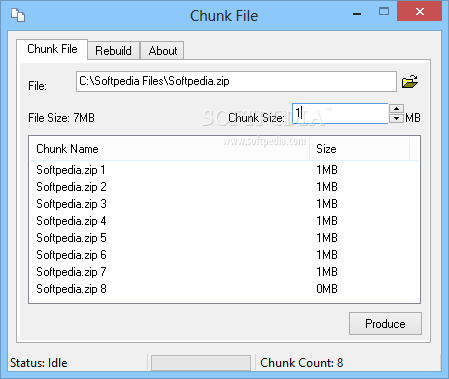Select the Chunk File tab
449x379 pixels.
coord(52,49)
